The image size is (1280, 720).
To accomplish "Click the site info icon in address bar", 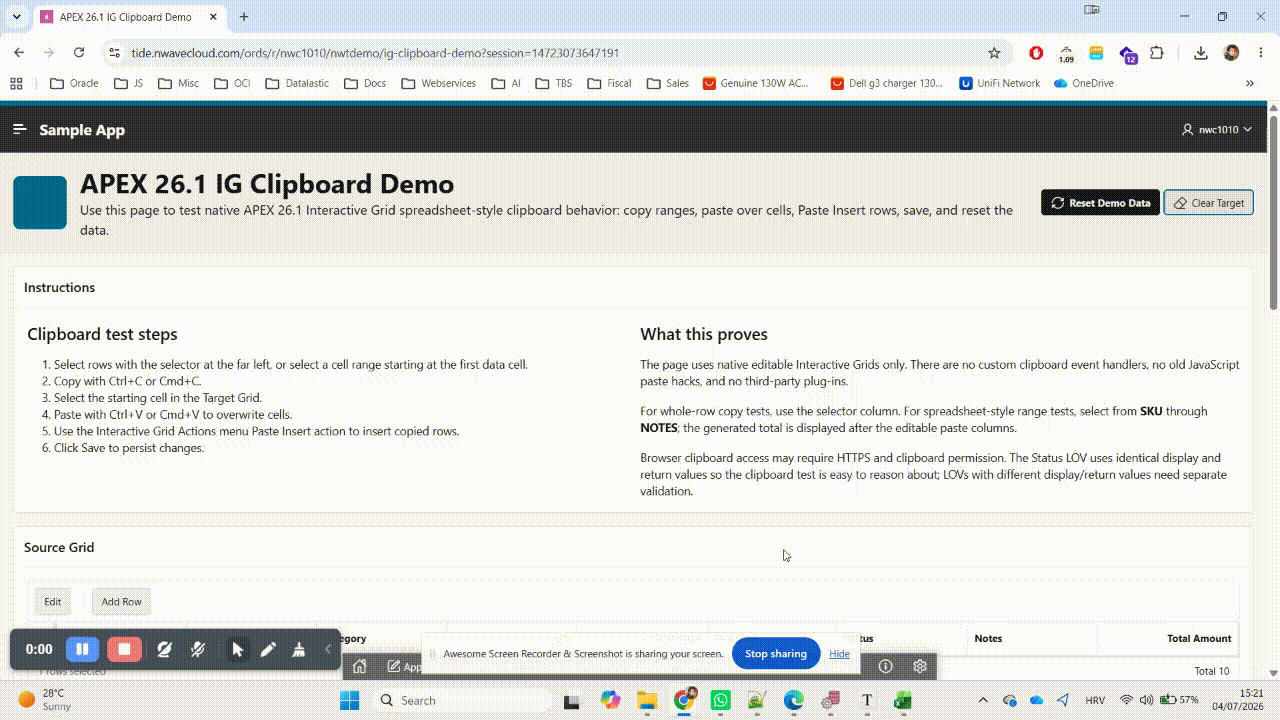I will 114,53.
